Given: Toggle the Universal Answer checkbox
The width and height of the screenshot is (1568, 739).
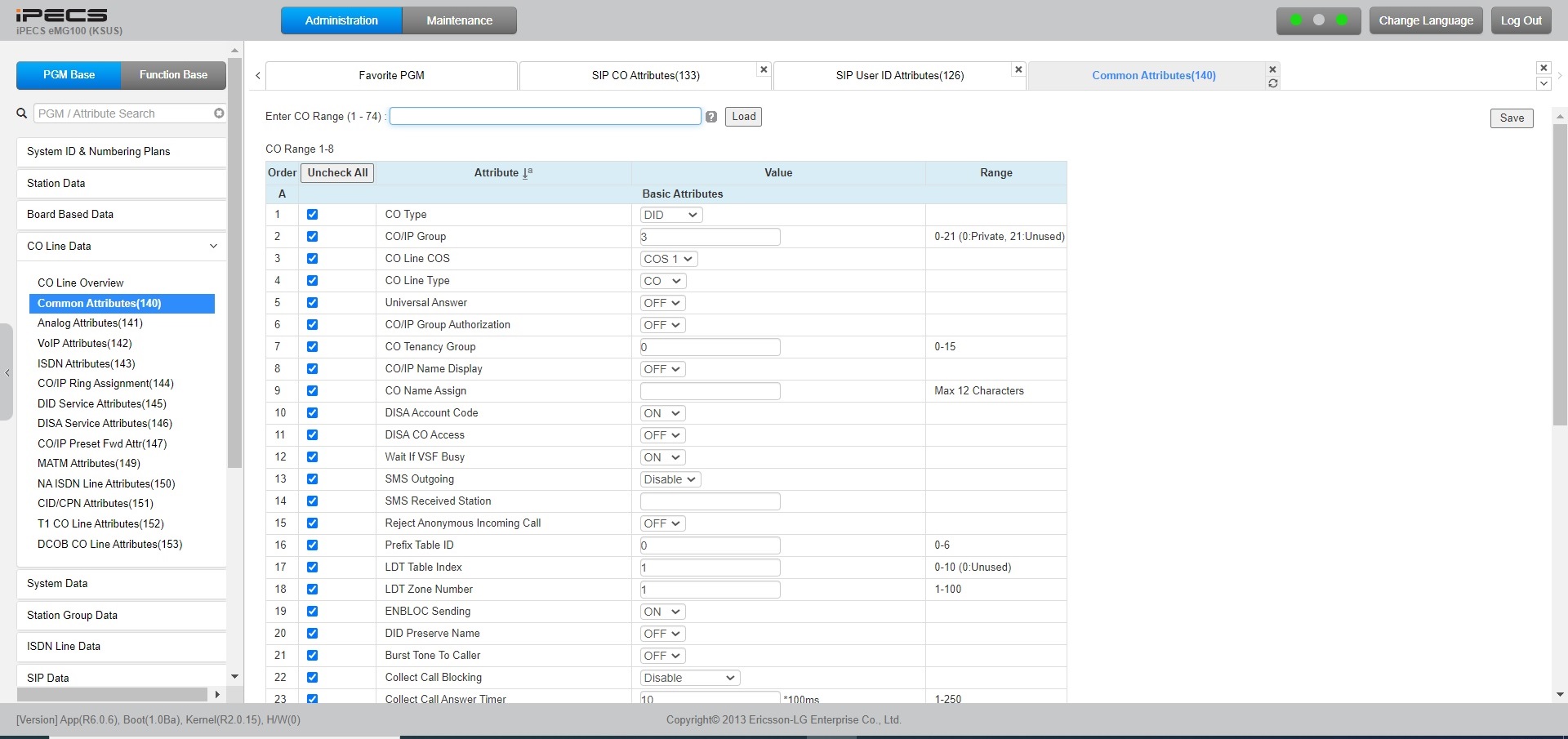Looking at the screenshot, I should coord(312,303).
